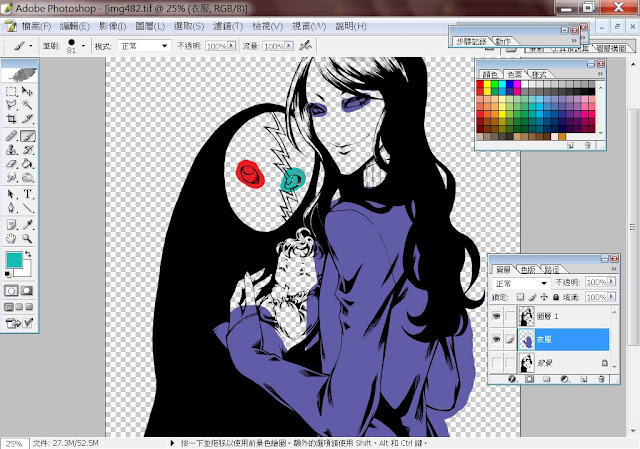This screenshot has width=640, height=449.
Task: Select the Dodge tool
Action: pos(27,178)
